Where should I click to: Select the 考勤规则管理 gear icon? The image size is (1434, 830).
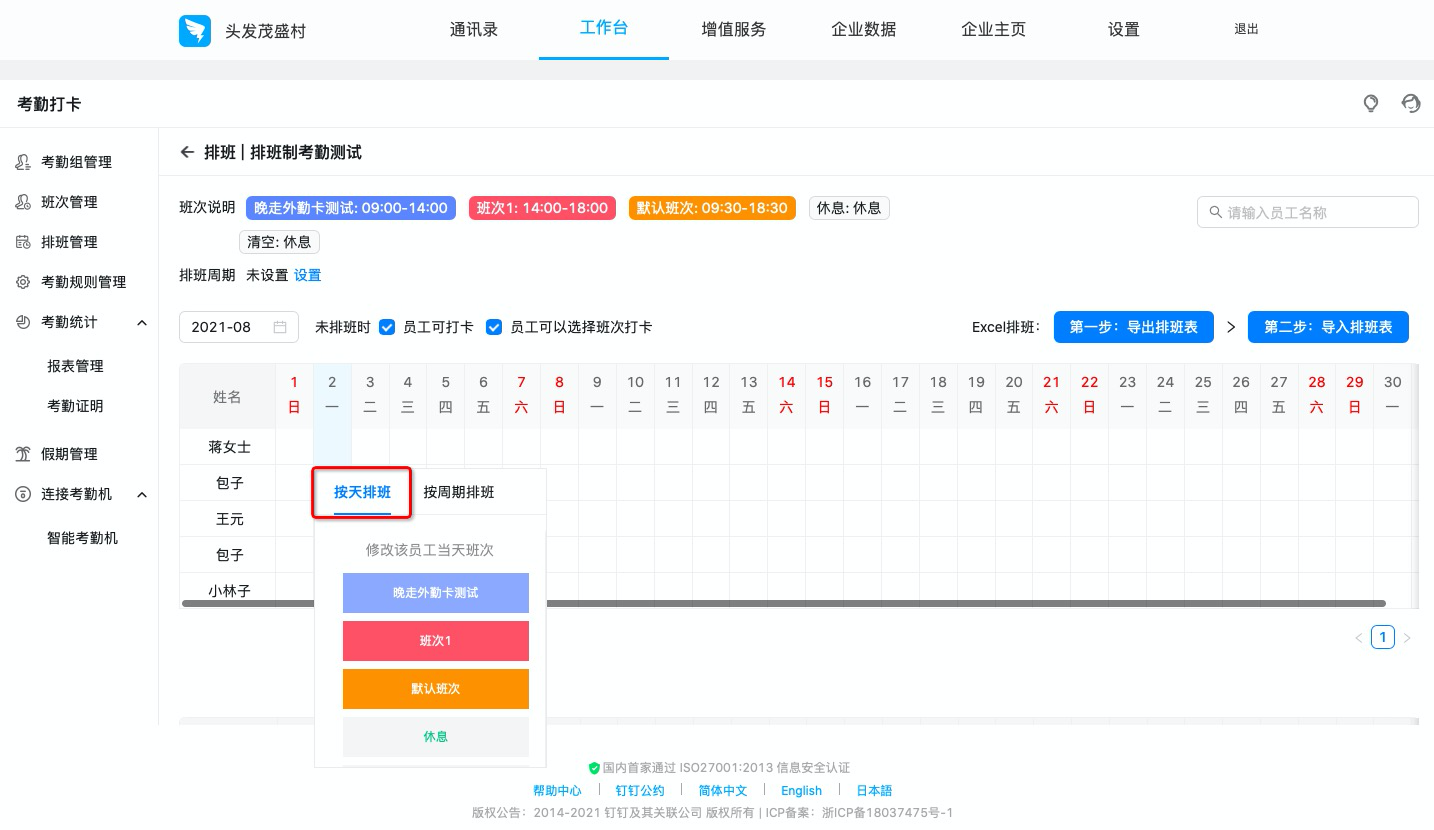pyautogui.click(x=22, y=281)
